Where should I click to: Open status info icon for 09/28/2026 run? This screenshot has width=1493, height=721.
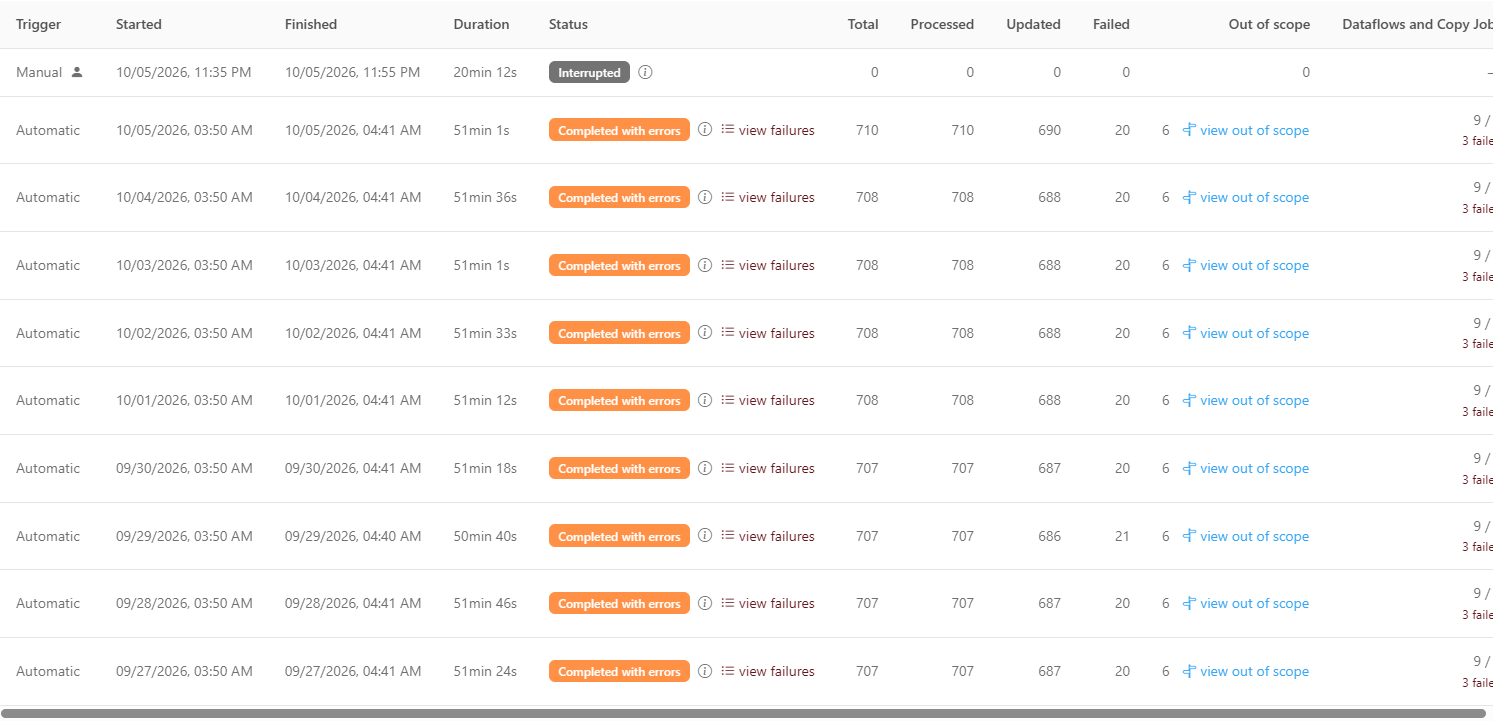pyautogui.click(x=705, y=603)
